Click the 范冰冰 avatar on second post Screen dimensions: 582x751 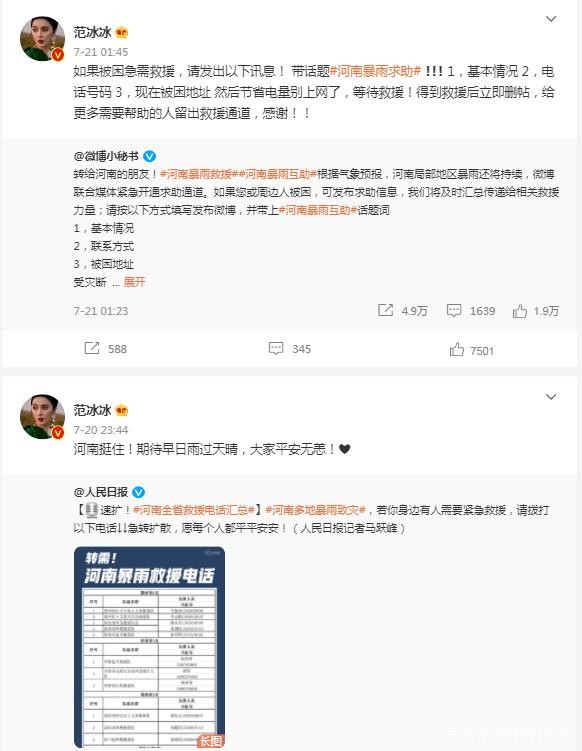tap(42, 417)
